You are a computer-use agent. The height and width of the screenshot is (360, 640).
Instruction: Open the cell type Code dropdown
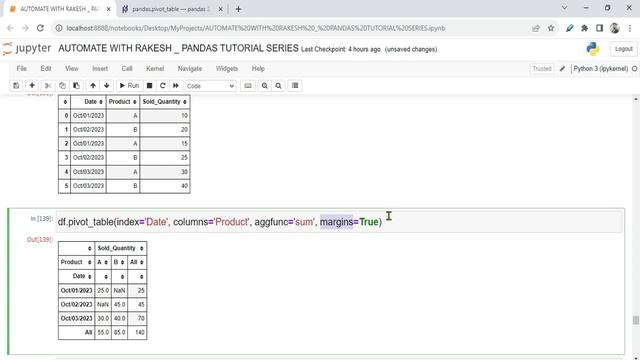211,86
